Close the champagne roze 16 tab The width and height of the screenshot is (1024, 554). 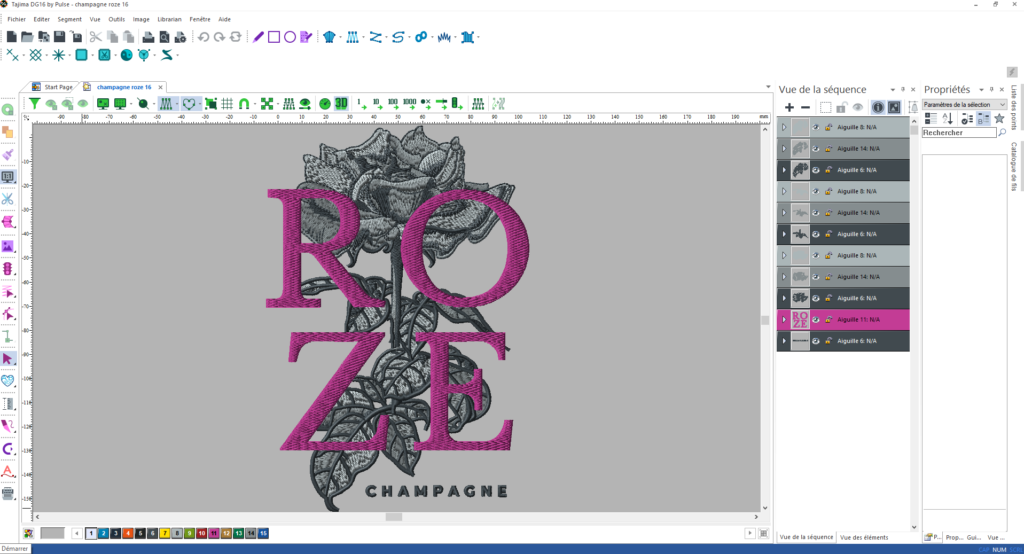tap(160, 87)
